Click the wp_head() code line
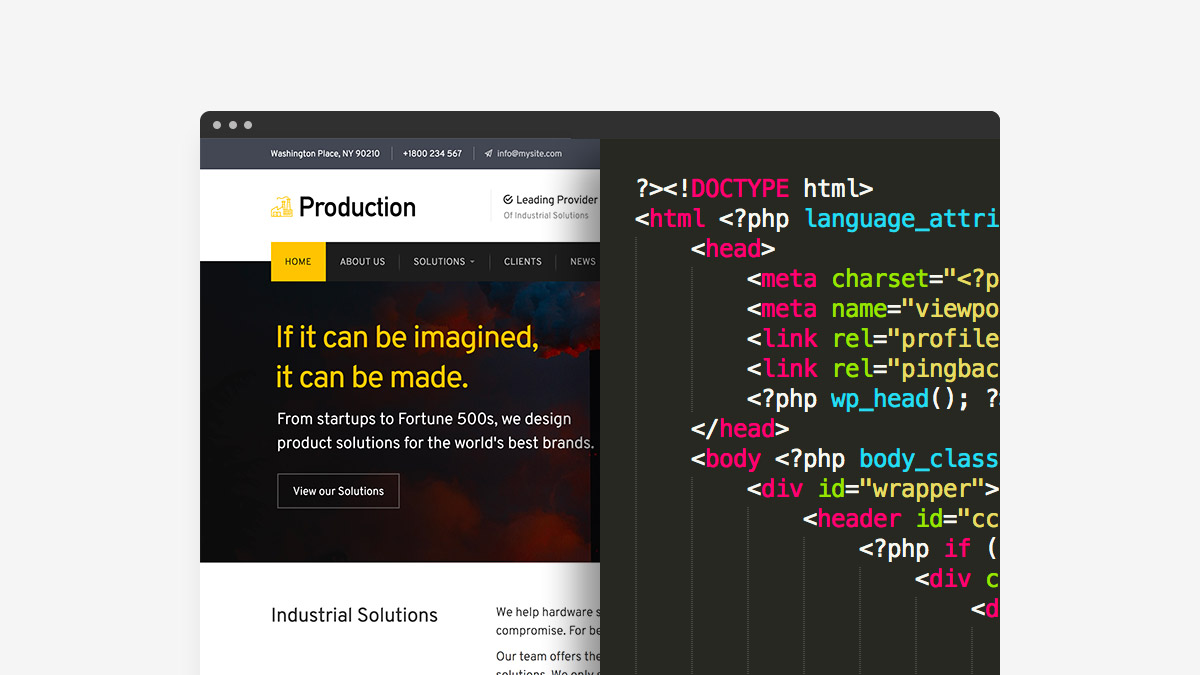This screenshot has height=675, width=1200. click(873, 398)
